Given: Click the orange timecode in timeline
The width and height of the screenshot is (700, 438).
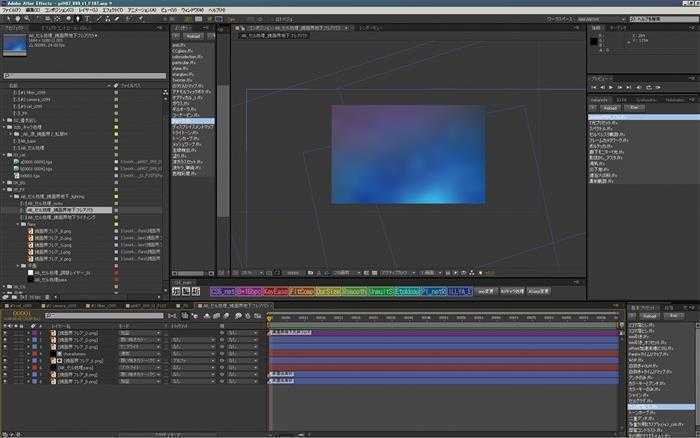Looking at the screenshot, I should tap(21, 314).
